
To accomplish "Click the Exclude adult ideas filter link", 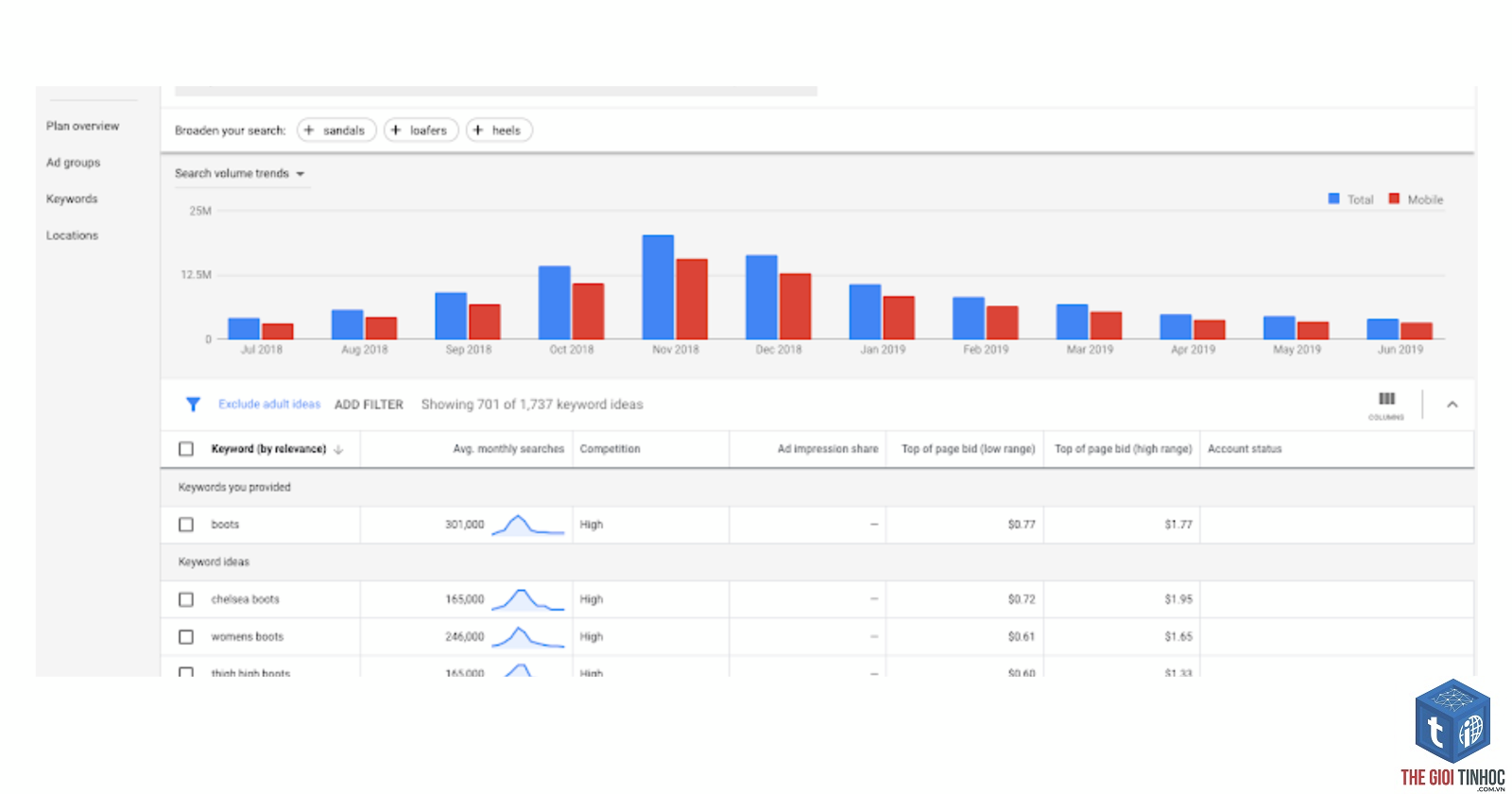I will 269,404.
